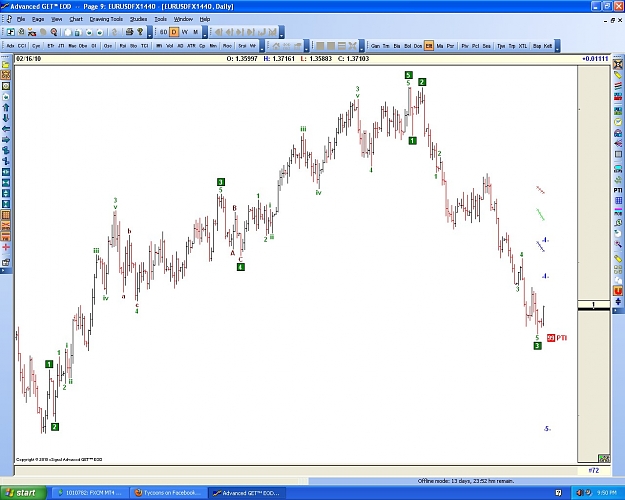Expand the navigation arrows toolbar options
This screenshot has width=625, height=500.
coord(281,32)
